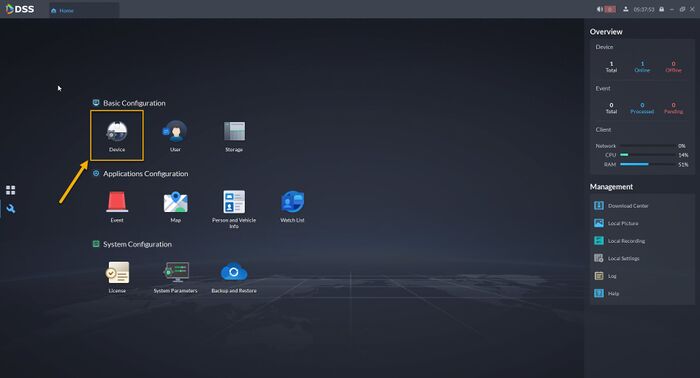This screenshot has height=378, width=700.
Task: Open the License icon
Action: click(x=117, y=272)
